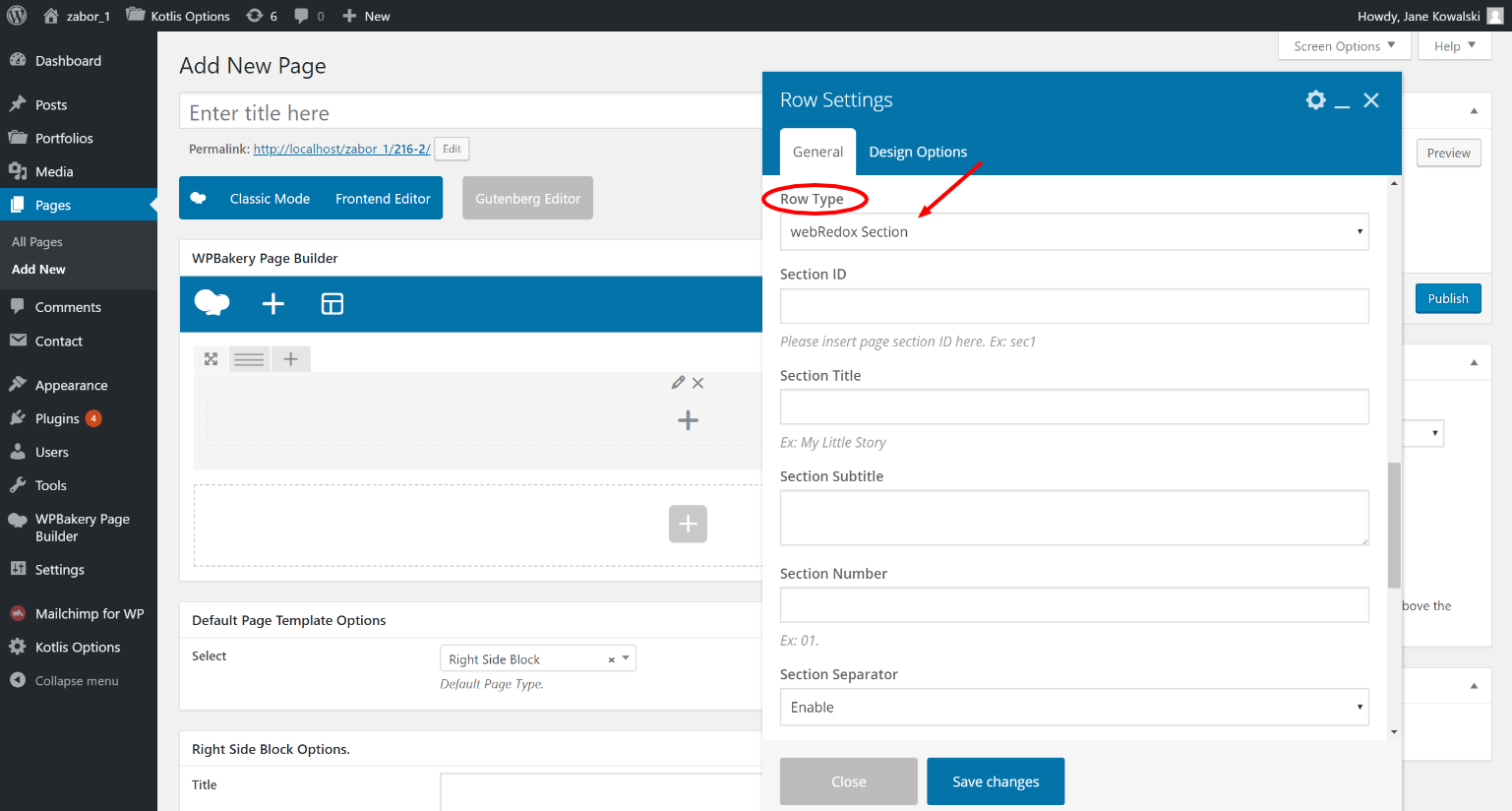Viewport: 1512px width, 811px height.
Task: Delete column using the X icon
Action: [698, 383]
